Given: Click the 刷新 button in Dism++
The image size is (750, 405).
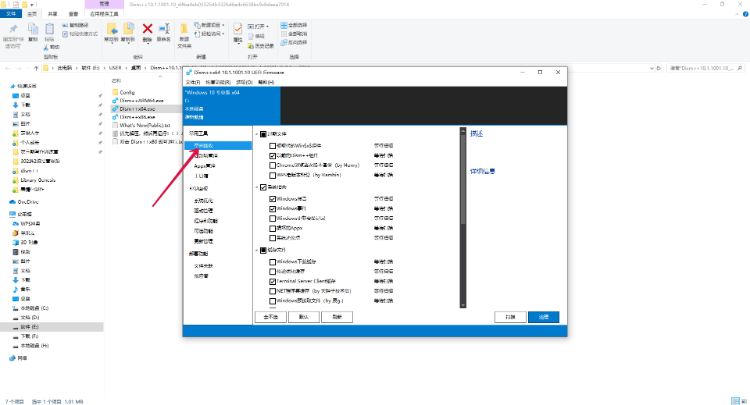Looking at the screenshot, I should [x=337, y=317].
